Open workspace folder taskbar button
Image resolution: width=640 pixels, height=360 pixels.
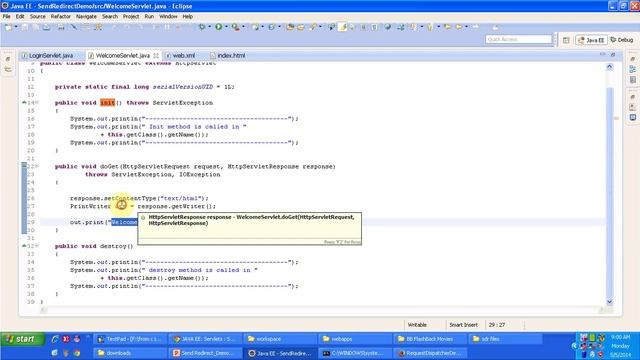tap(279, 339)
